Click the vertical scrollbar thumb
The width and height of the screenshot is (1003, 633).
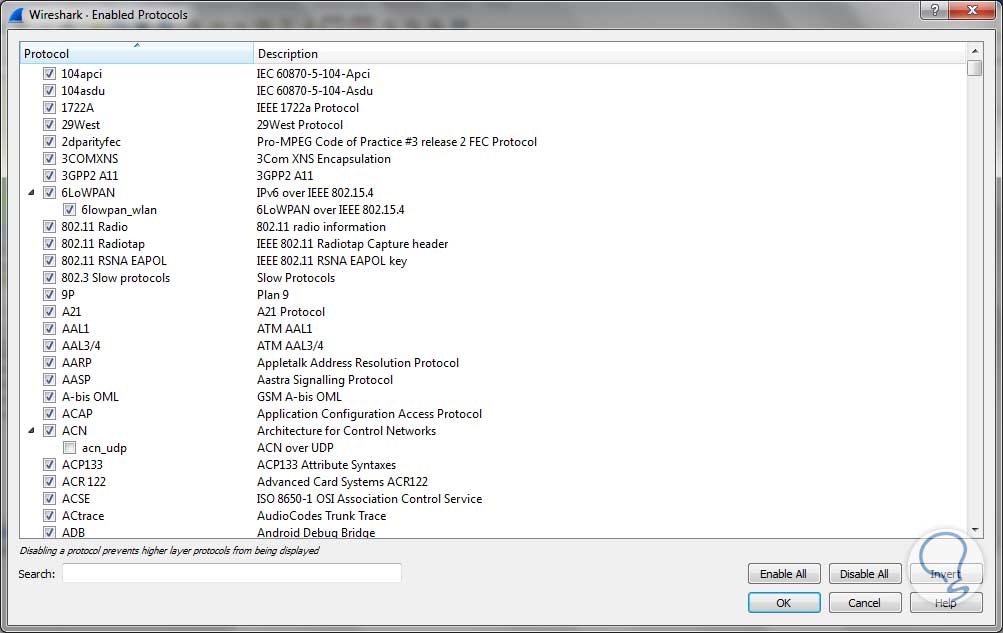974,68
